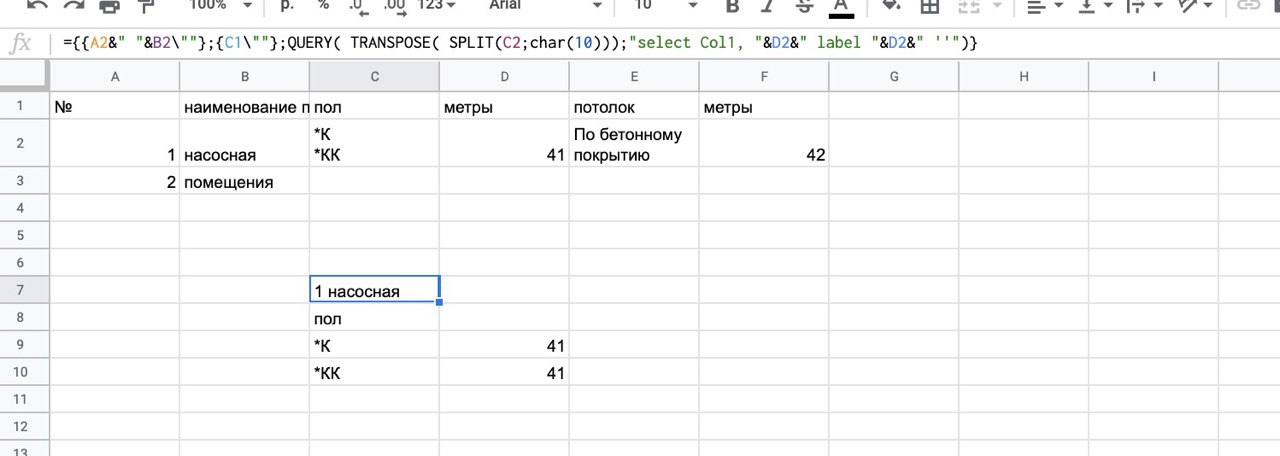This screenshot has height=456, width=1280.
Task: Click the Redo arrow icon
Action: (x=73, y=6)
